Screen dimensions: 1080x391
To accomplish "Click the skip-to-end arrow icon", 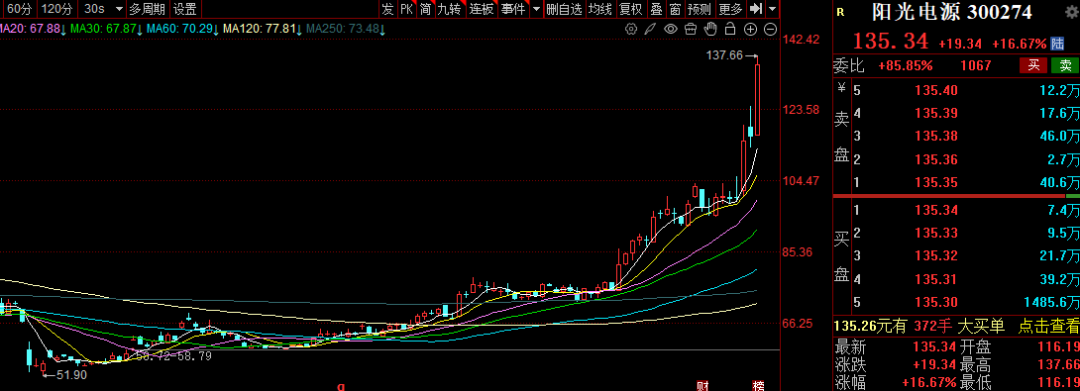I will [756, 9].
